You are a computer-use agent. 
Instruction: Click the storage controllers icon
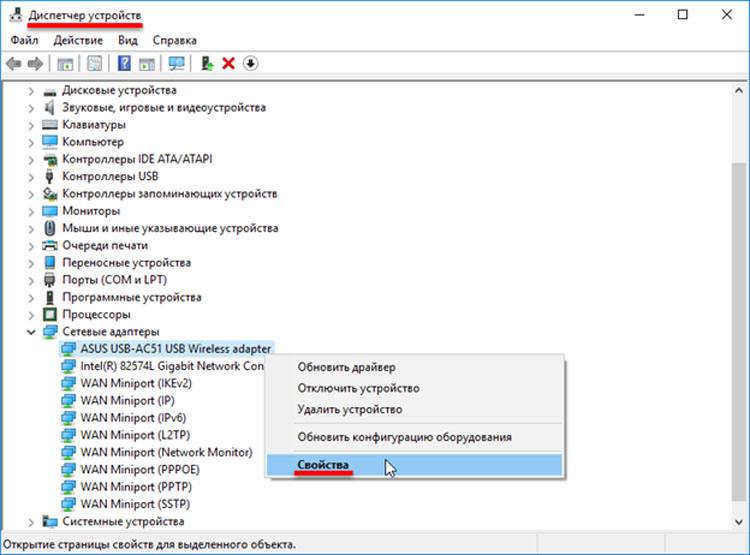coord(49,194)
